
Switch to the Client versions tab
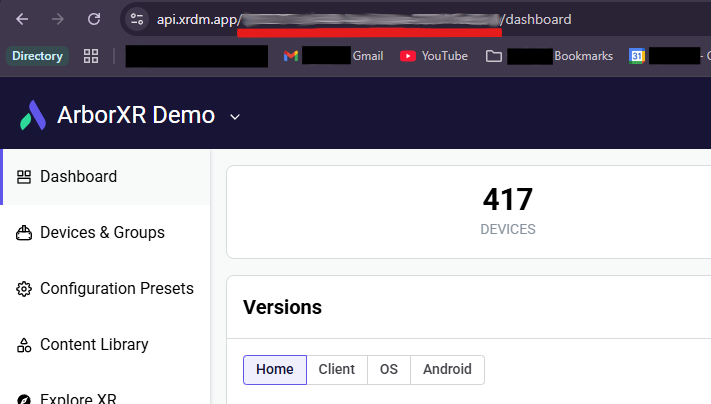click(x=336, y=369)
